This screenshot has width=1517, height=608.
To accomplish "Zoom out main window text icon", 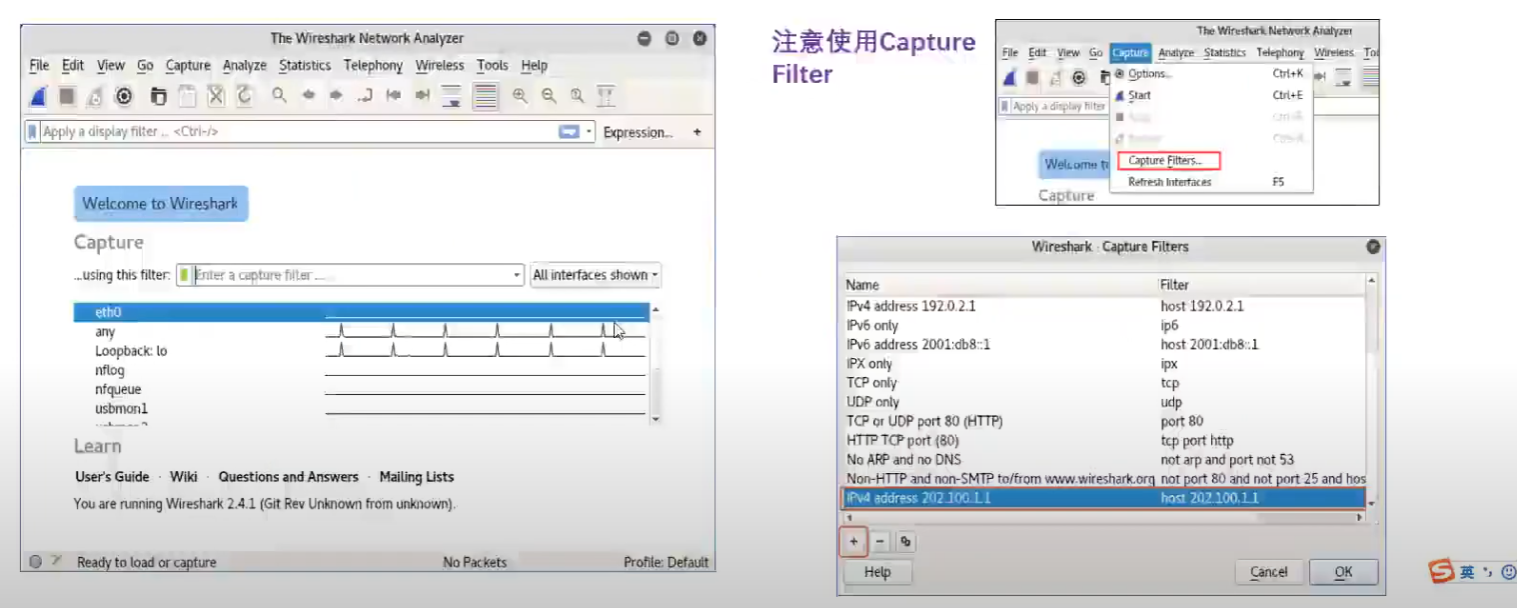I will 549,96.
